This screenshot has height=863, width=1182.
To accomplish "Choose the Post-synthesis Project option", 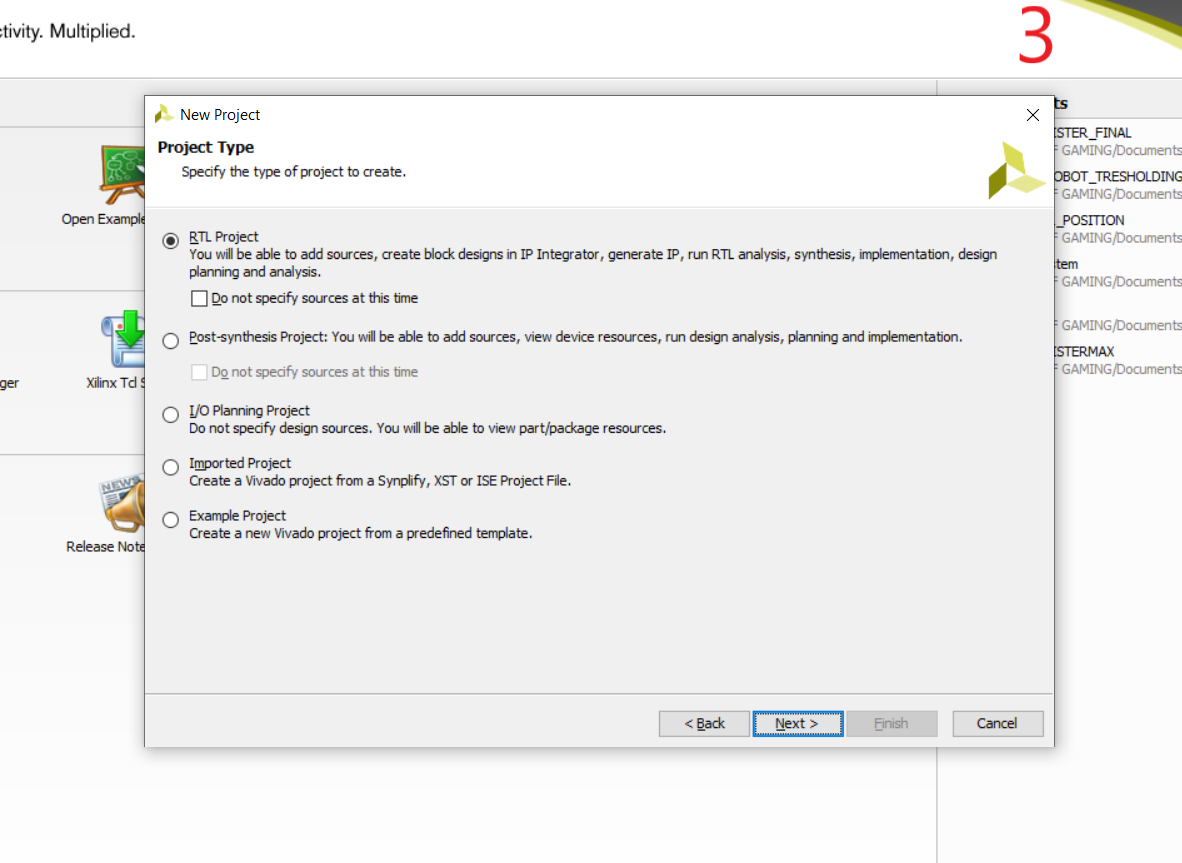I will (171, 340).
